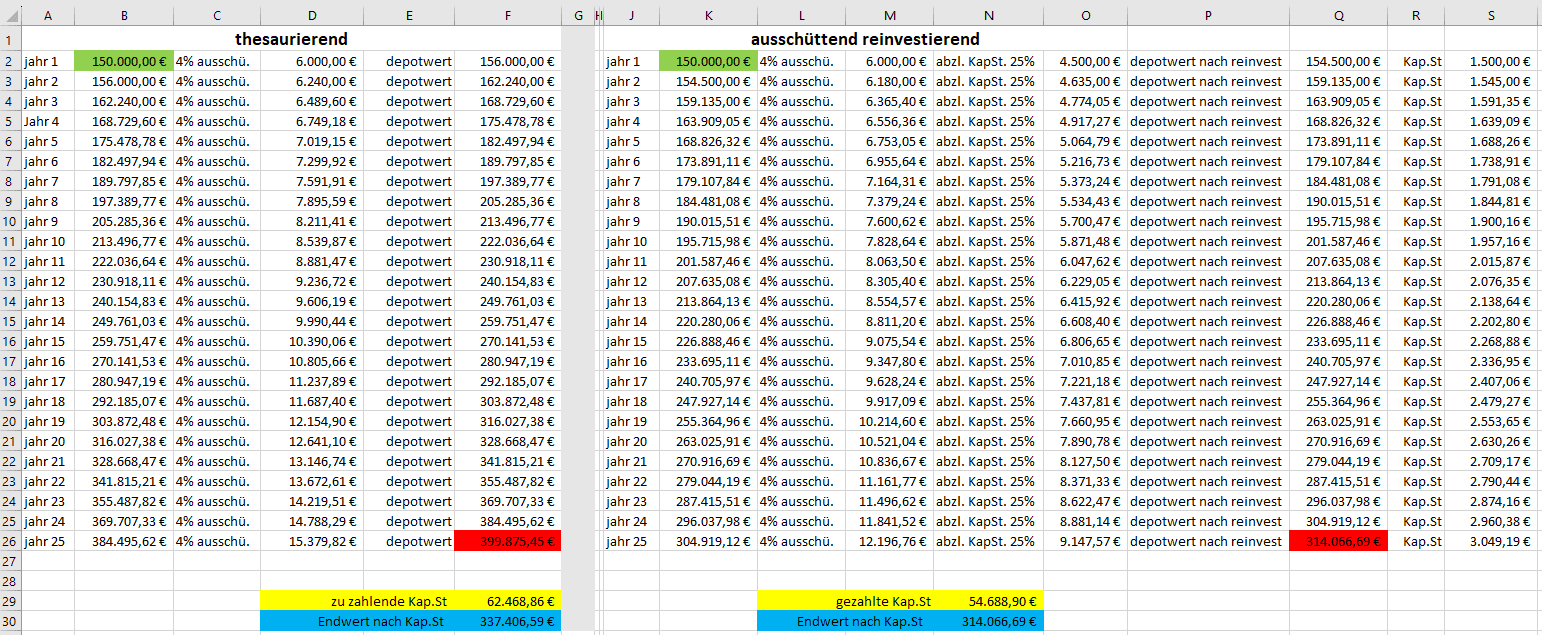Select cell 1.500,00 € in column S
The width and height of the screenshot is (1542, 635).
click(x=1493, y=61)
